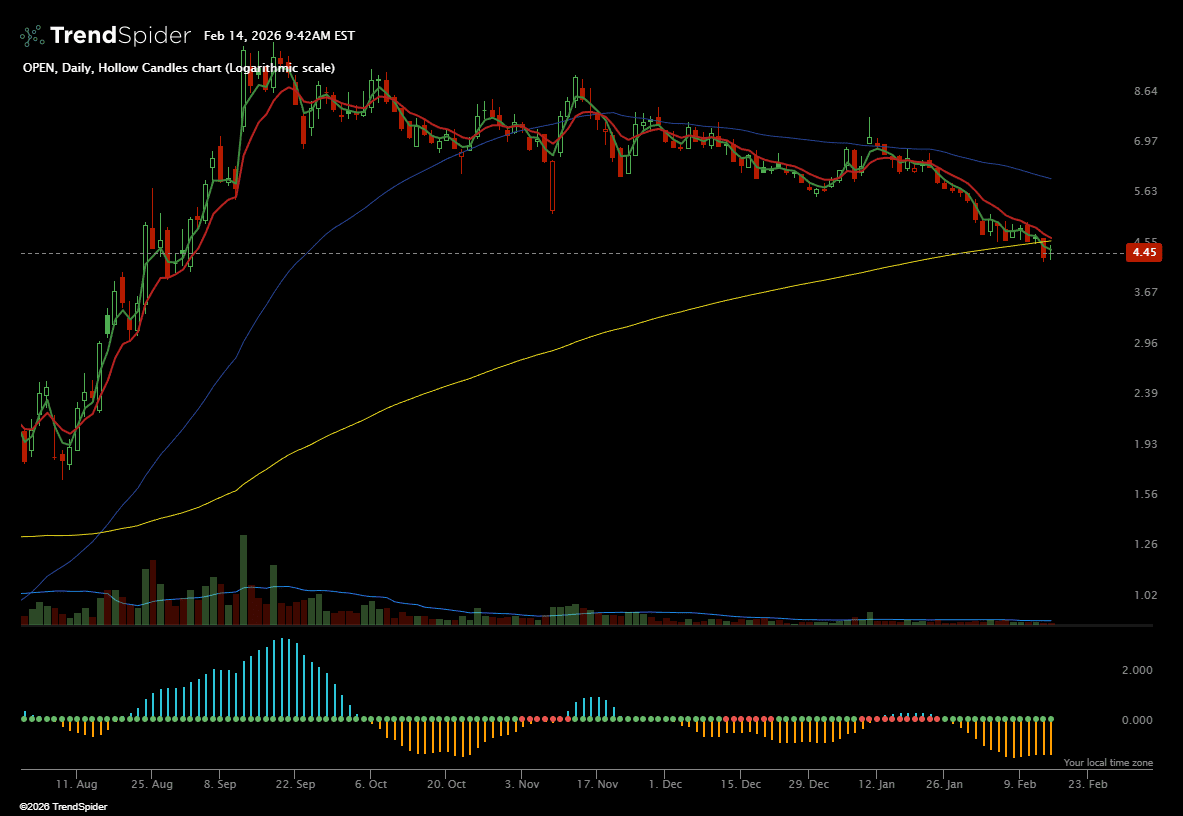Click the '9. Feb' date axis marker

1019,784
